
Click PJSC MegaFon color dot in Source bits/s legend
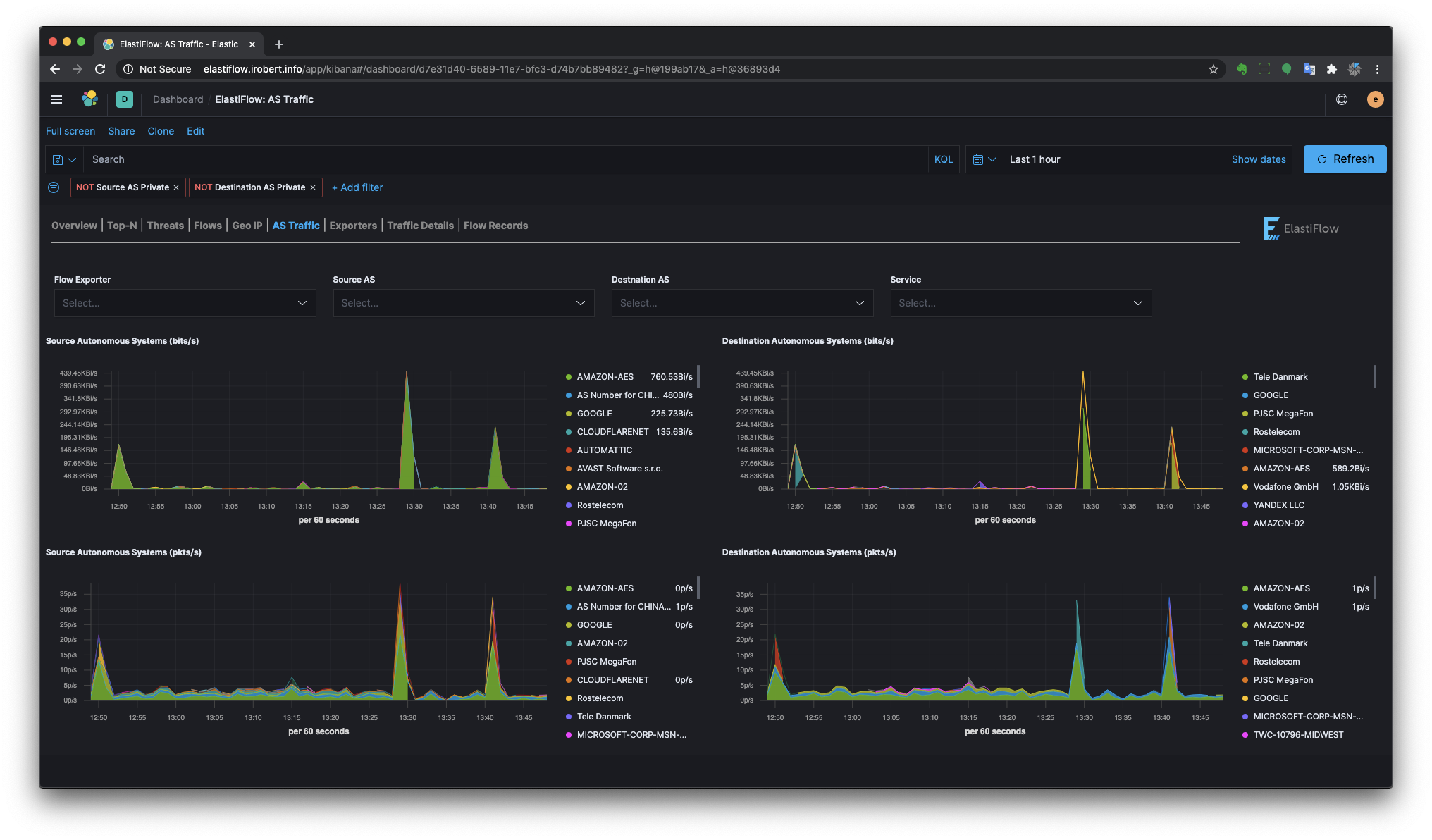[x=569, y=524]
